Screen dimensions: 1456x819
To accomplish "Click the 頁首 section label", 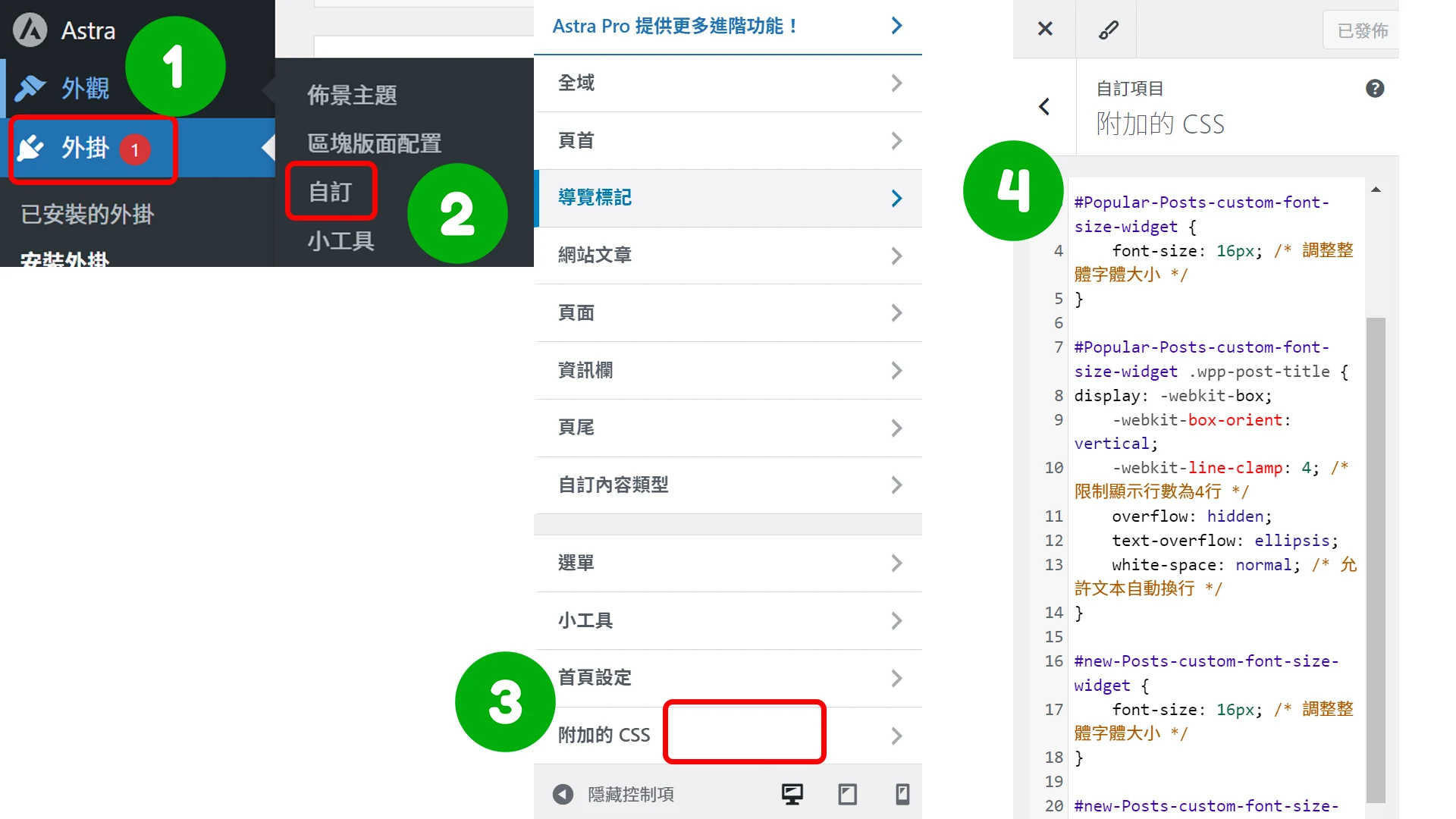I will 576,140.
